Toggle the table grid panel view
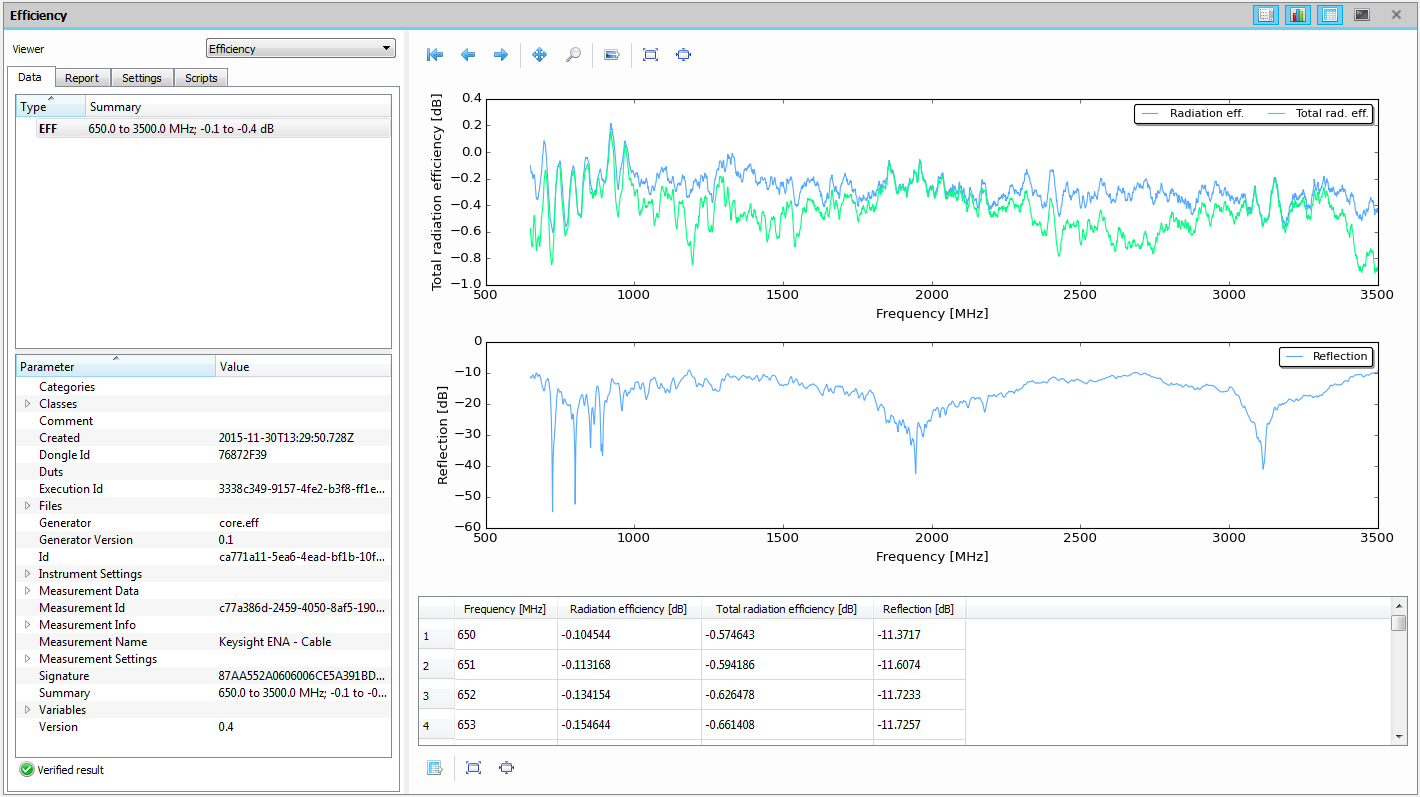 (1330, 15)
